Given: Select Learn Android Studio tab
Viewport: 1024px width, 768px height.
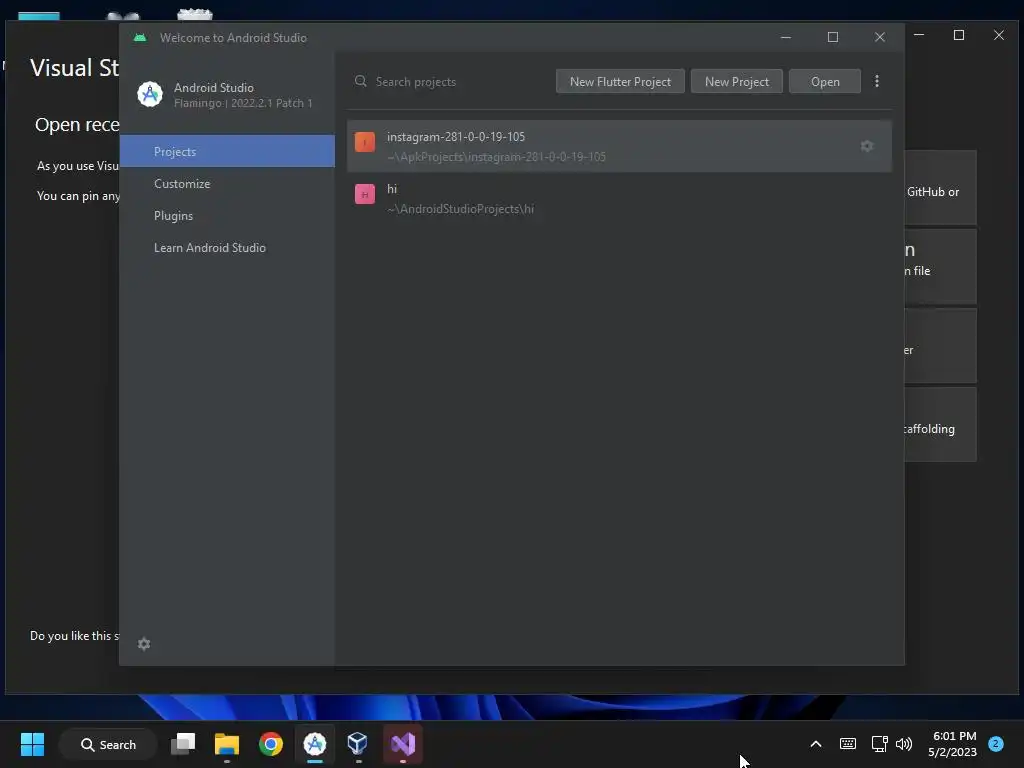Looking at the screenshot, I should click(227, 248).
